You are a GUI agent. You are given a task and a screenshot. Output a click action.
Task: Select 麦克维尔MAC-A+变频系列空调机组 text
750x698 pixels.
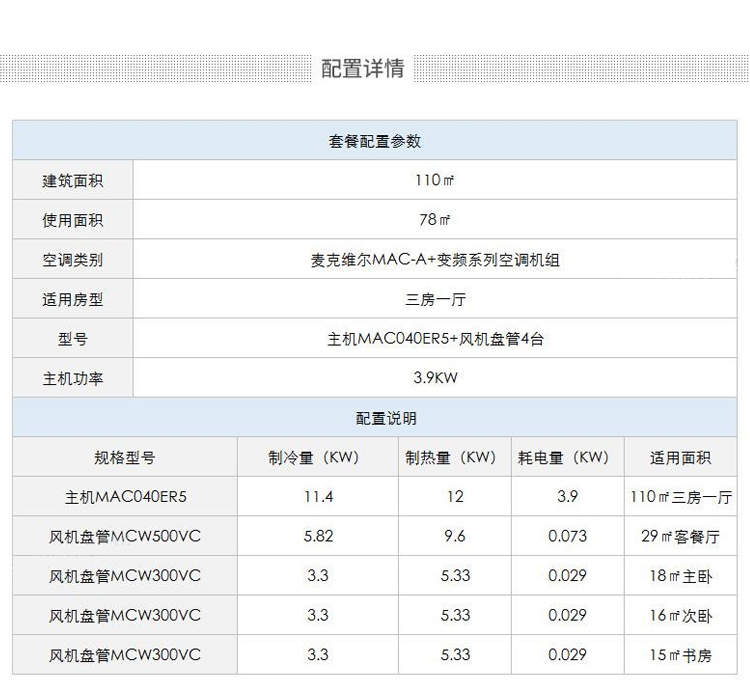[435, 260]
